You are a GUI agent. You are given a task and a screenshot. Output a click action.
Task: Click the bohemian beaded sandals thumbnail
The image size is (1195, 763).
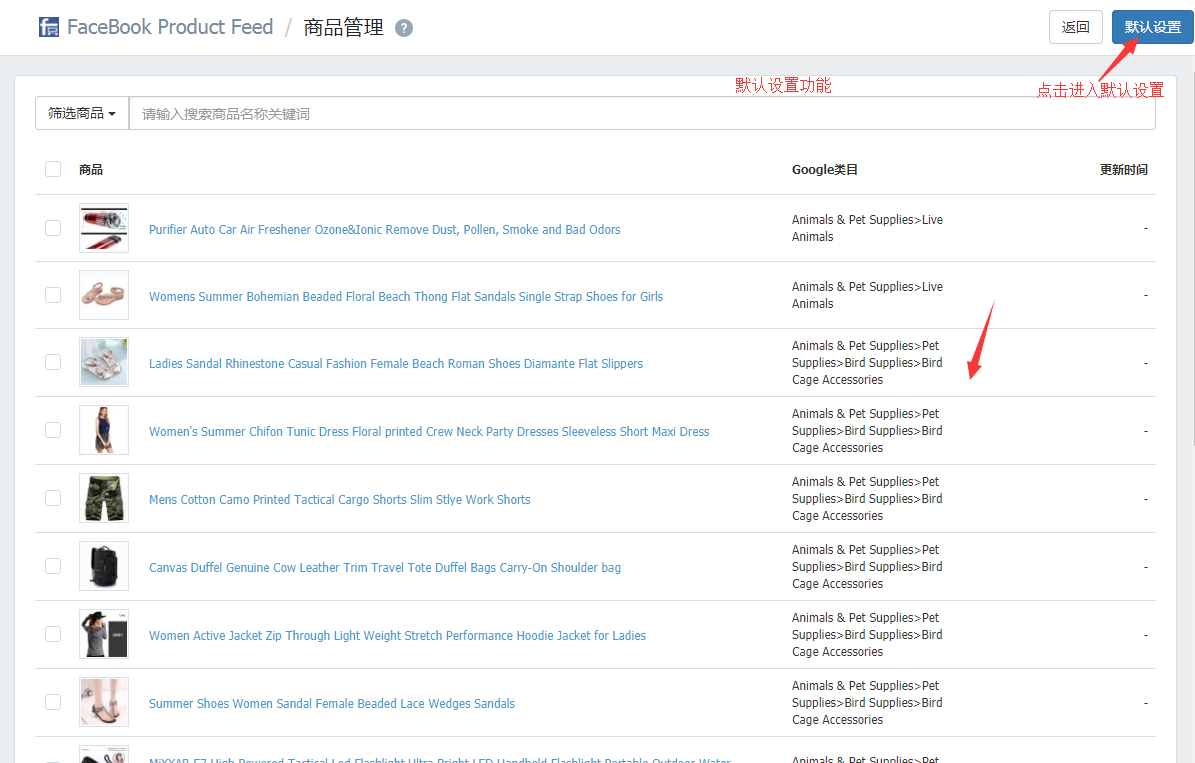[104, 295]
